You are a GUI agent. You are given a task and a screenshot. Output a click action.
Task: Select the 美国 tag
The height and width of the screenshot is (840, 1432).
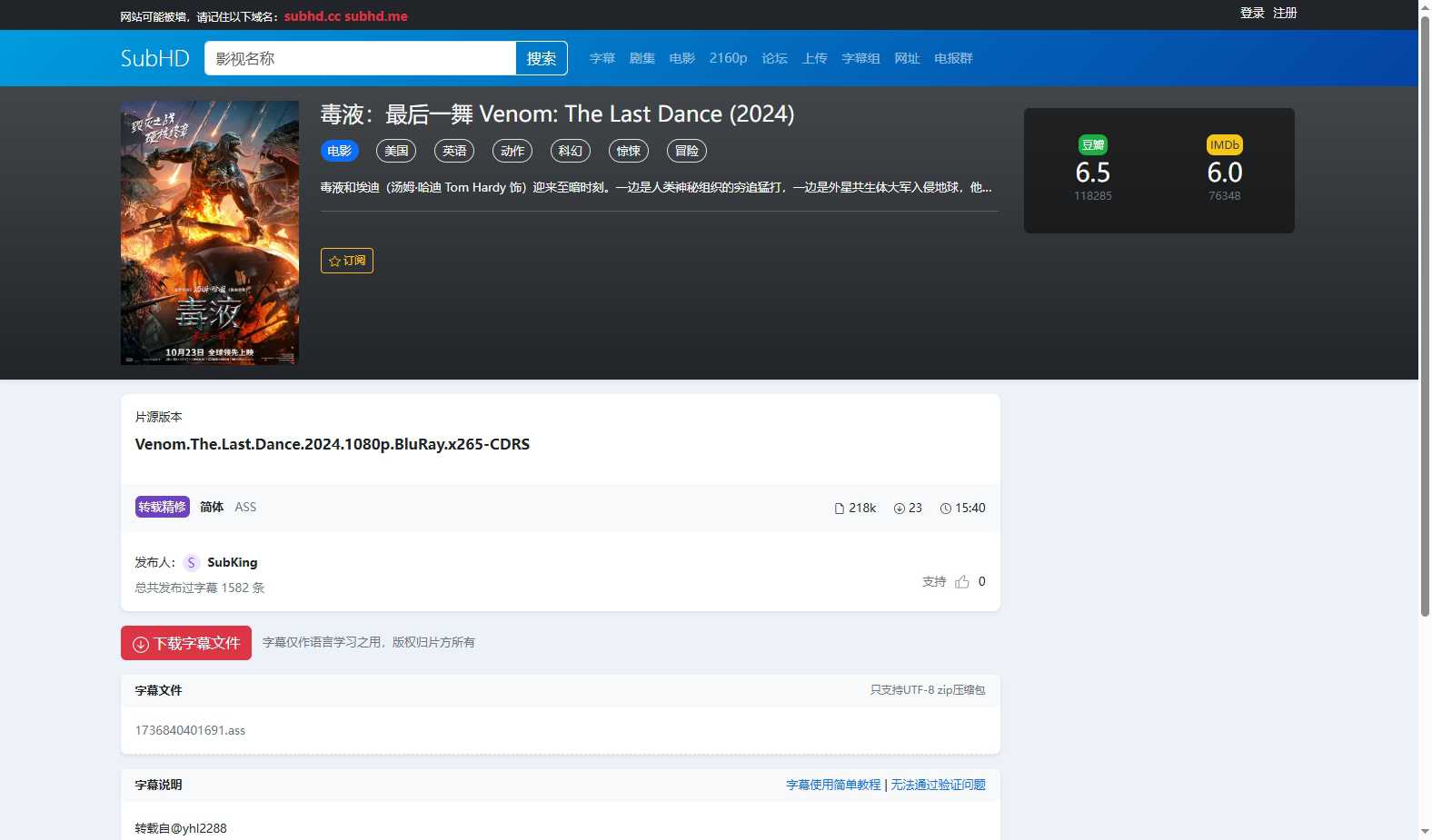396,151
